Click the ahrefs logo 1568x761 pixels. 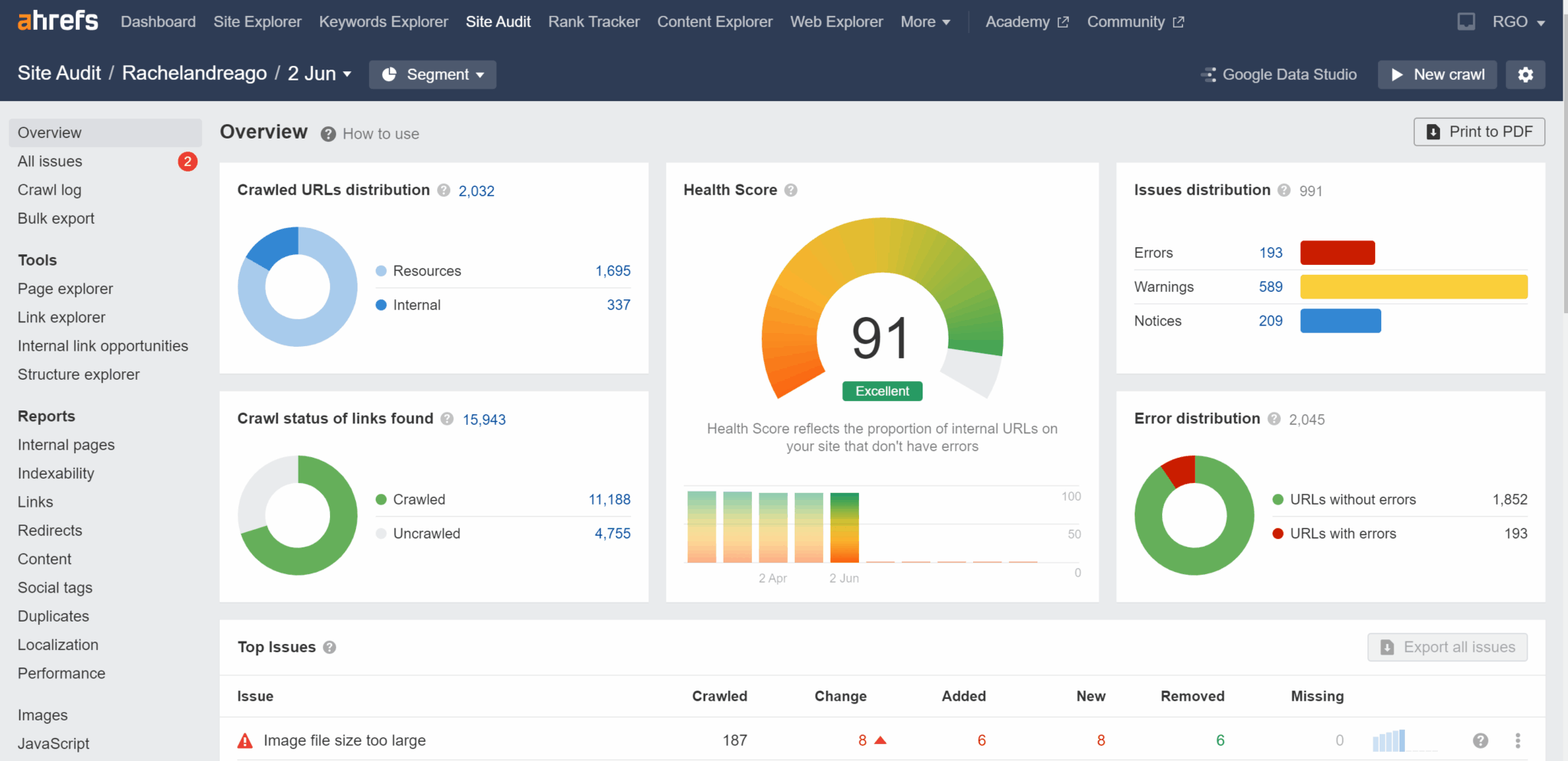(x=58, y=21)
